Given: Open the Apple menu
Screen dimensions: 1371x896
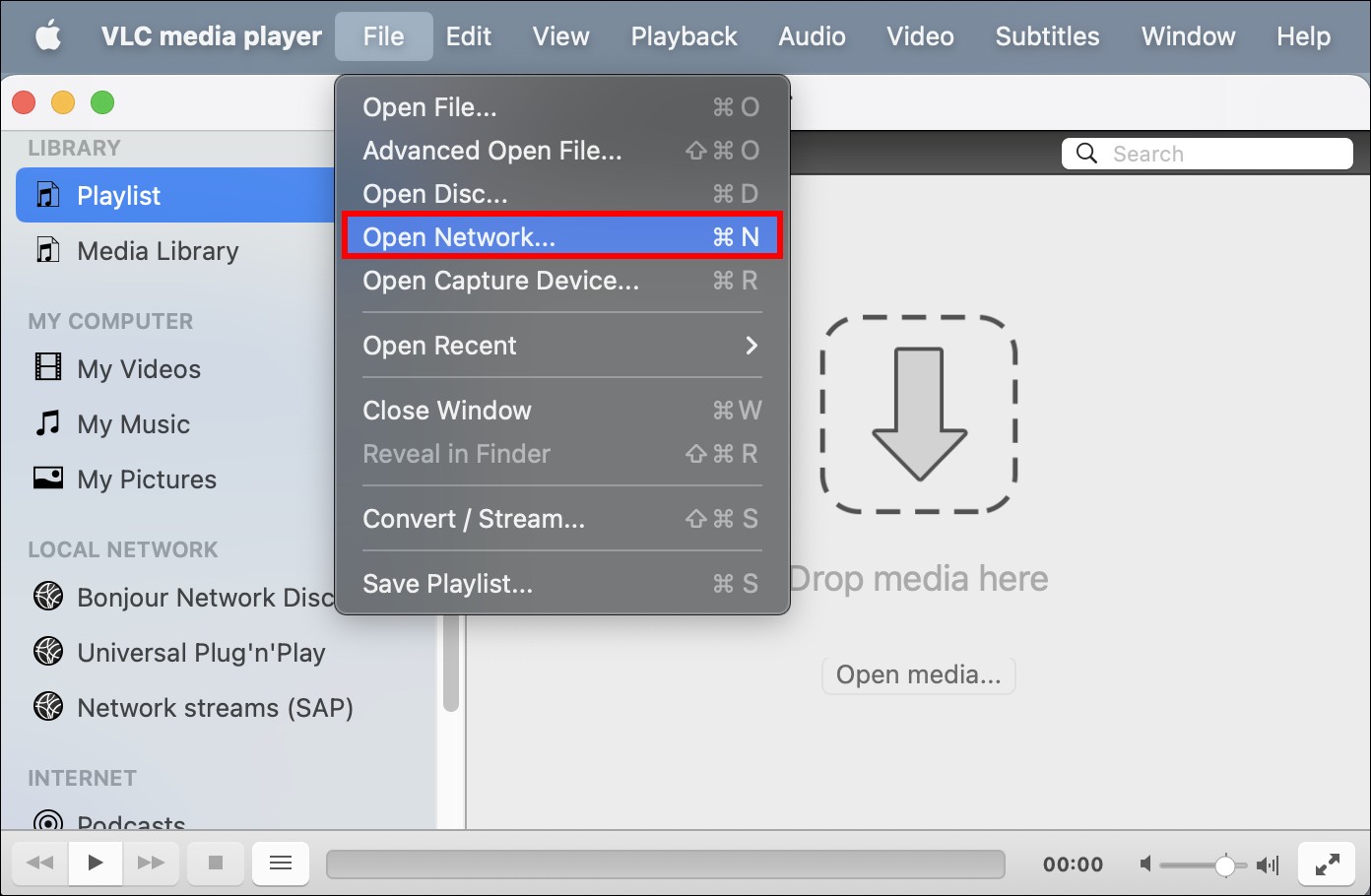Looking at the screenshot, I should click(47, 36).
